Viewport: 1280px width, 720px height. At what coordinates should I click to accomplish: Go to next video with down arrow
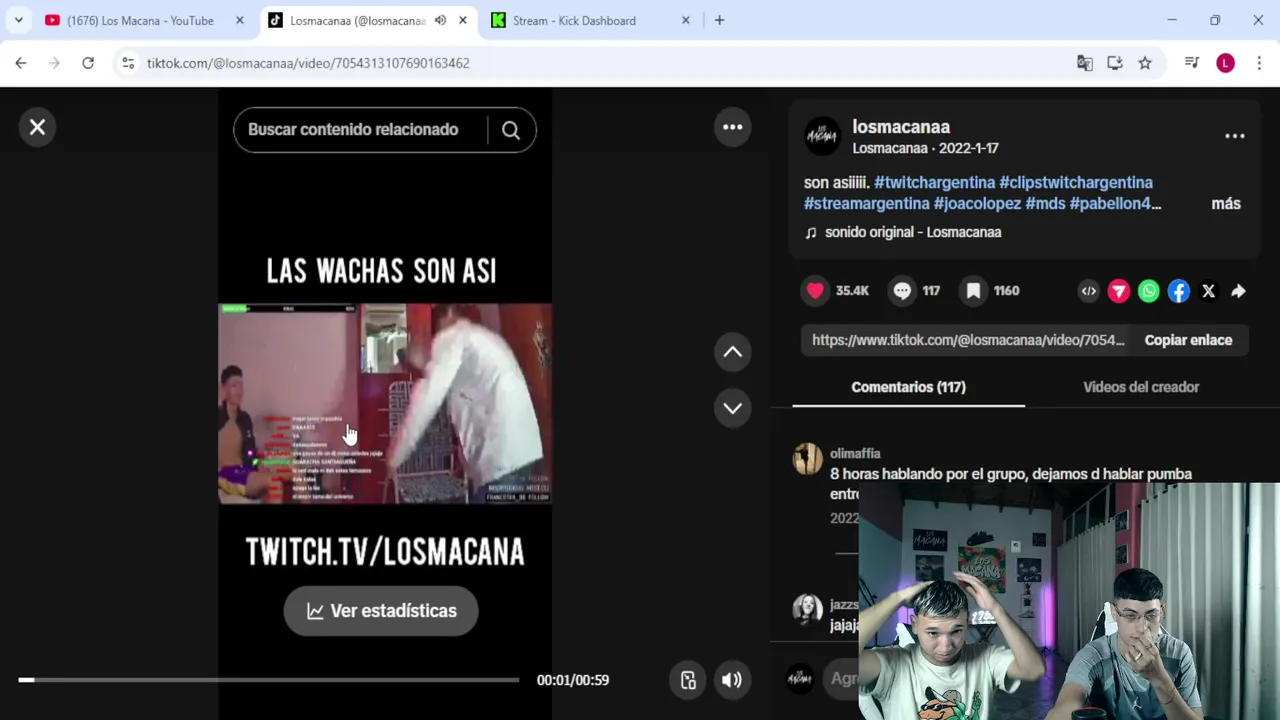pos(732,408)
